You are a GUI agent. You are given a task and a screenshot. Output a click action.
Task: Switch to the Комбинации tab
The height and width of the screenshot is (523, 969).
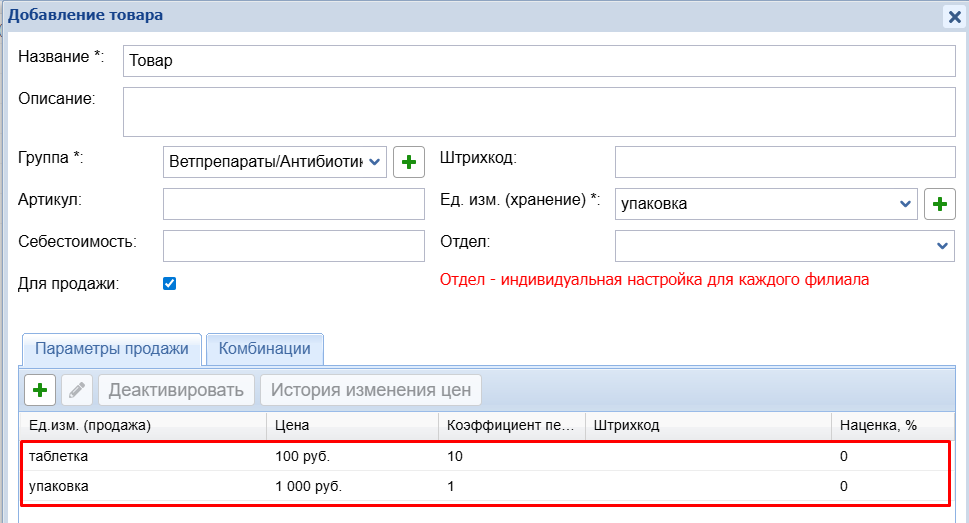coord(264,349)
